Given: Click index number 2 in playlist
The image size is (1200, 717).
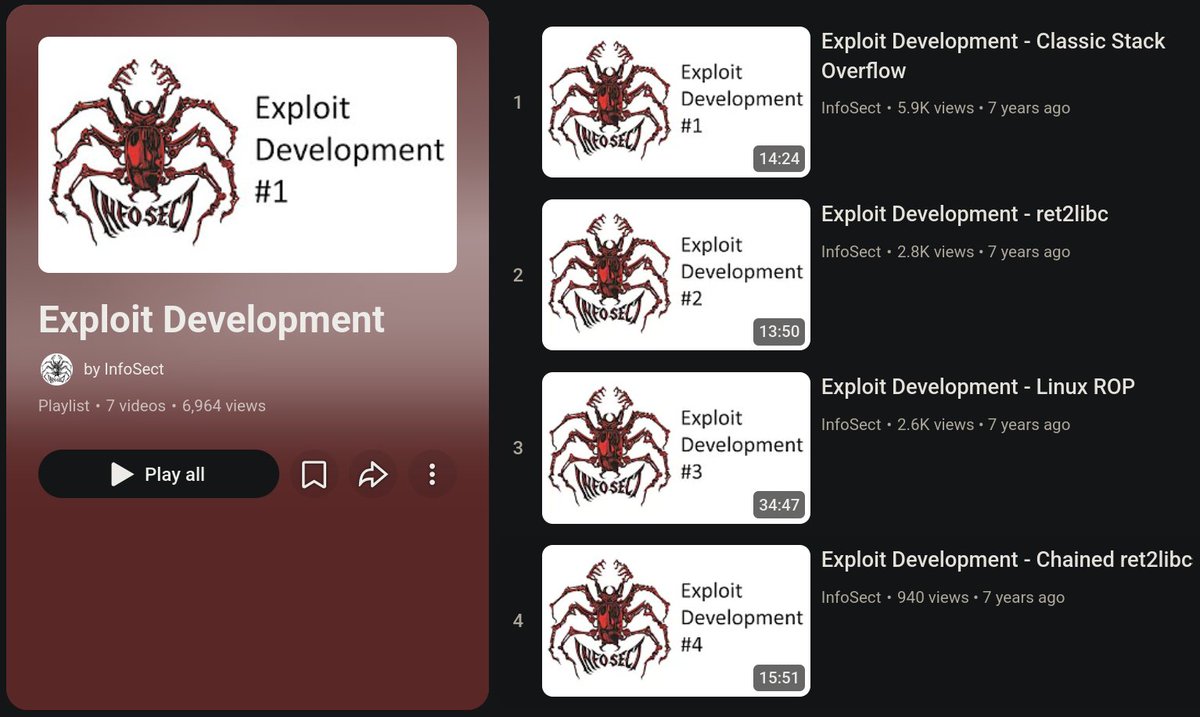Looking at the screenshot, I should (x=518, y=275).
